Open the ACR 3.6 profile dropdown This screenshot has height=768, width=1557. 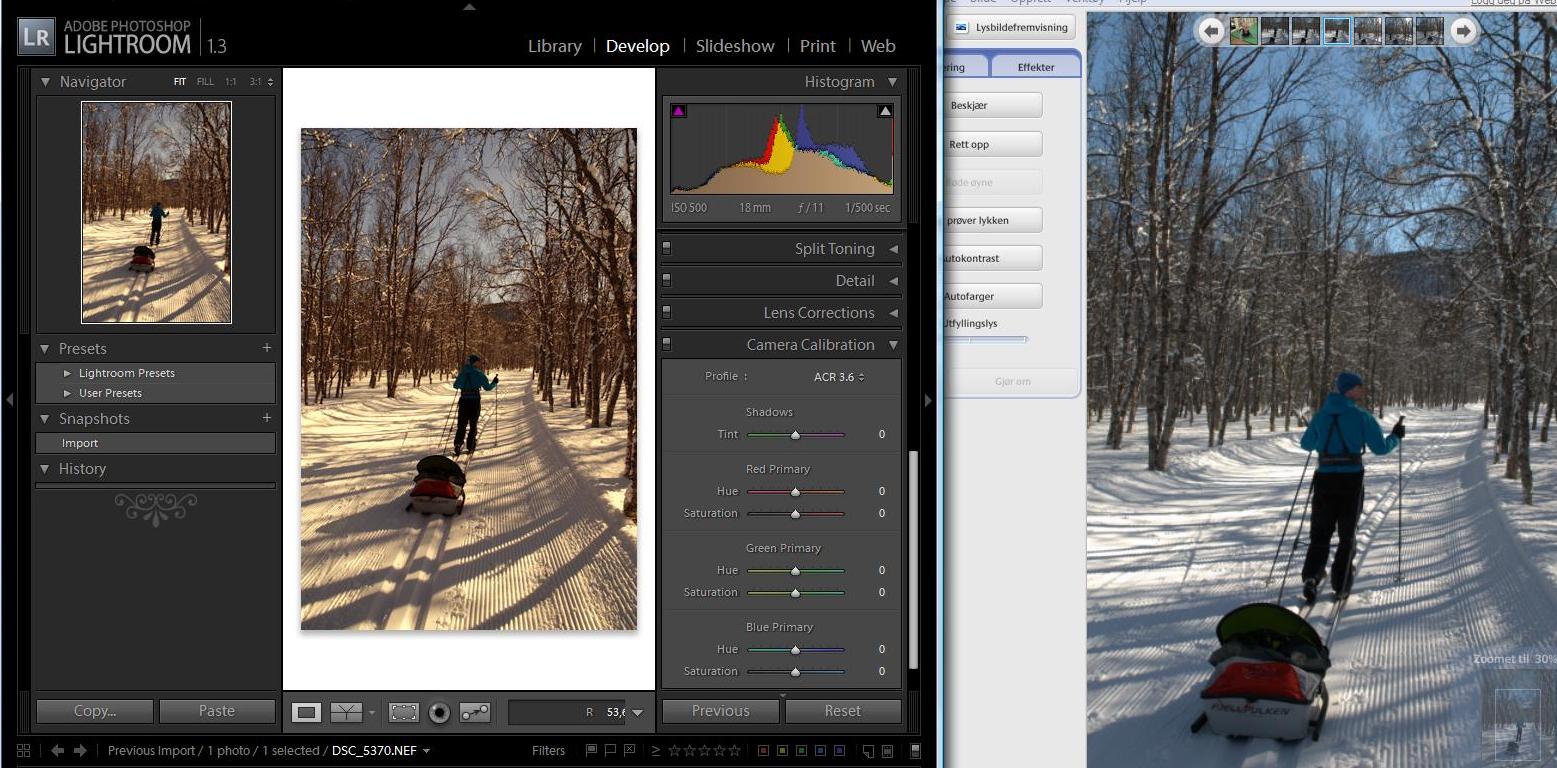click(839, 377)
